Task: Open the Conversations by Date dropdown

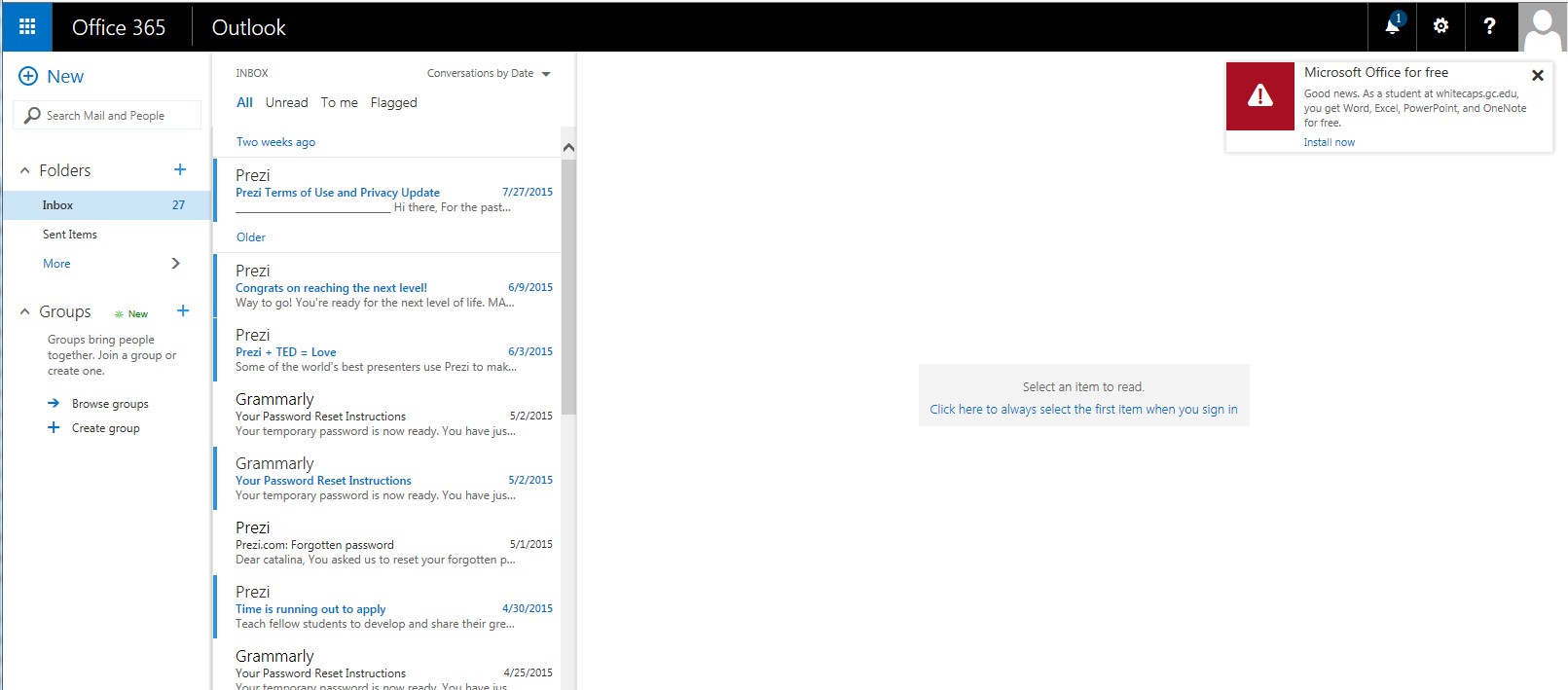Action: click(x=490, y=73)
